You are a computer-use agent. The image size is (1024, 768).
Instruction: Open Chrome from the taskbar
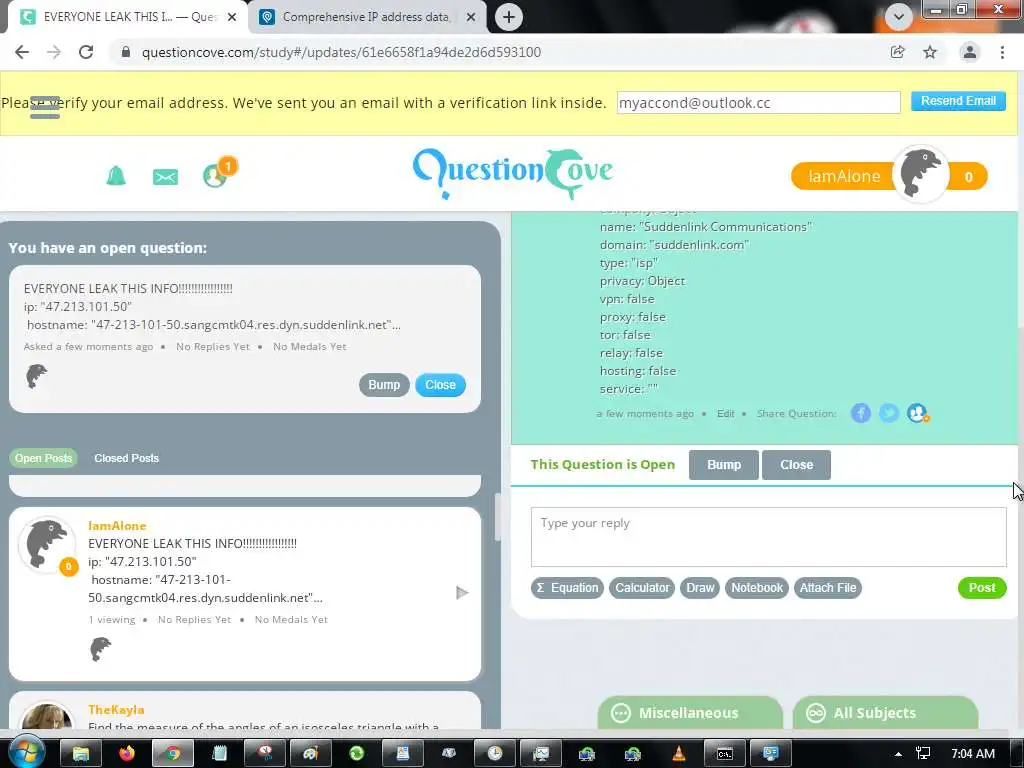tap(172, 754)
